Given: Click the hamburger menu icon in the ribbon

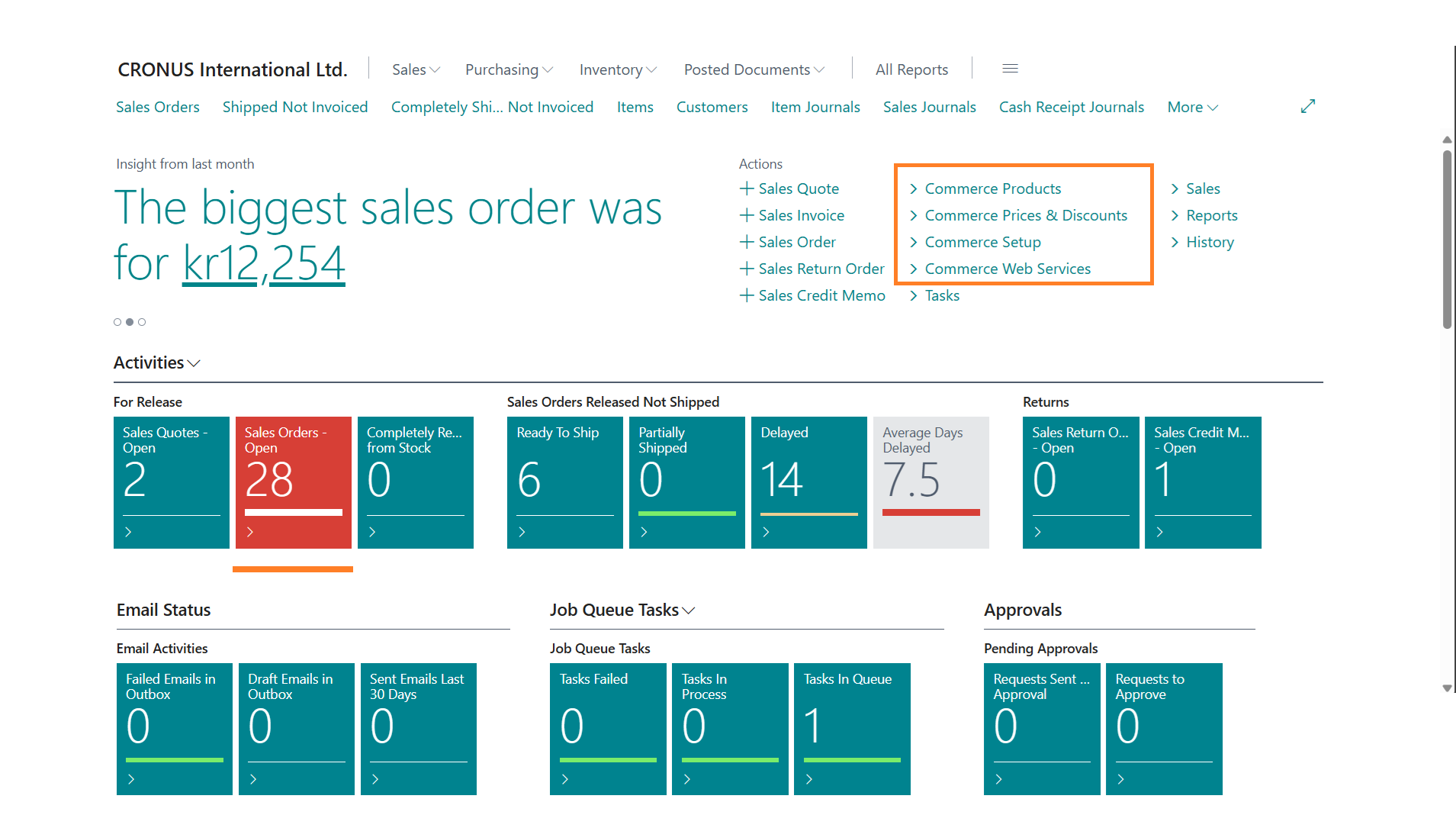Looking at the screenshot, I should (1010, 69).
